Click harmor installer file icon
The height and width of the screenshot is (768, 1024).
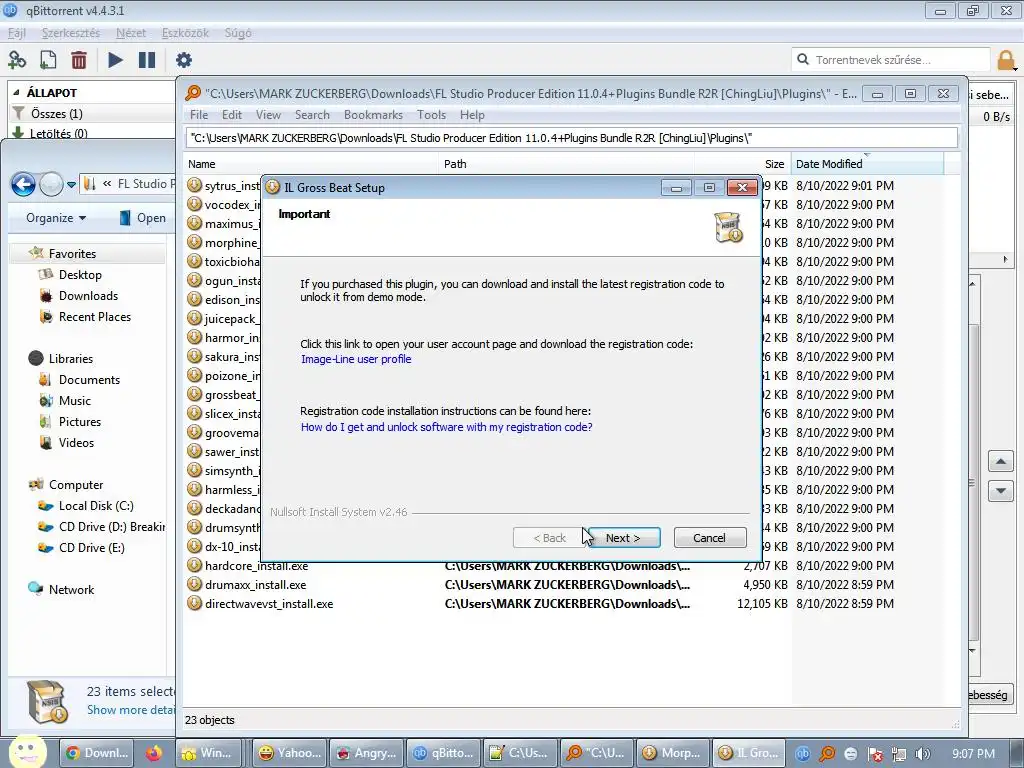(x=195, y=338)
